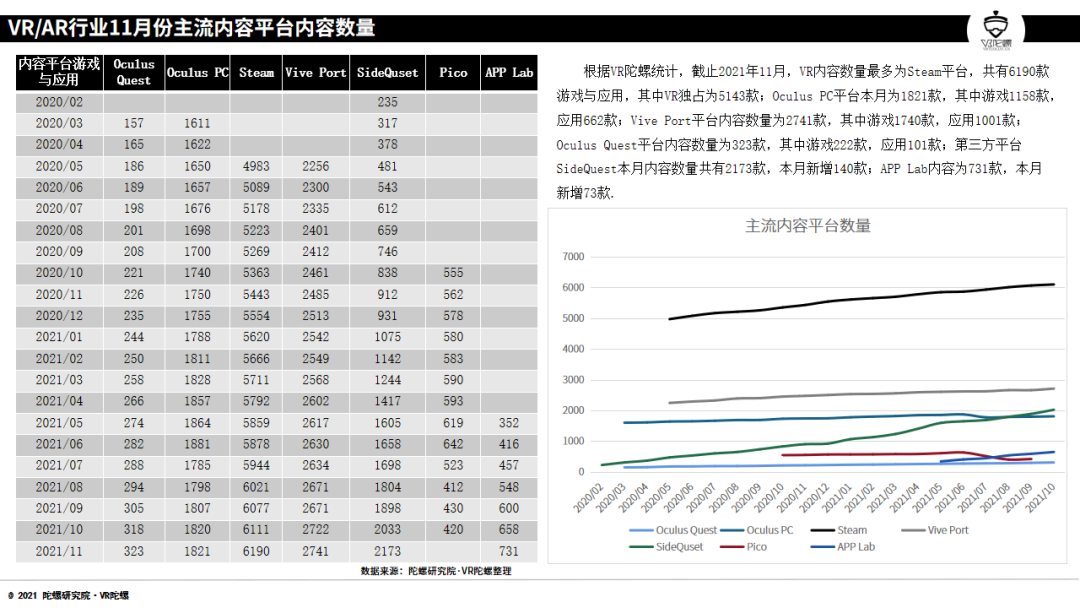Click the 2020/05 row date cell
Image resolution: width=1080 pixels, height=608 pixels.
pos(59,166)
